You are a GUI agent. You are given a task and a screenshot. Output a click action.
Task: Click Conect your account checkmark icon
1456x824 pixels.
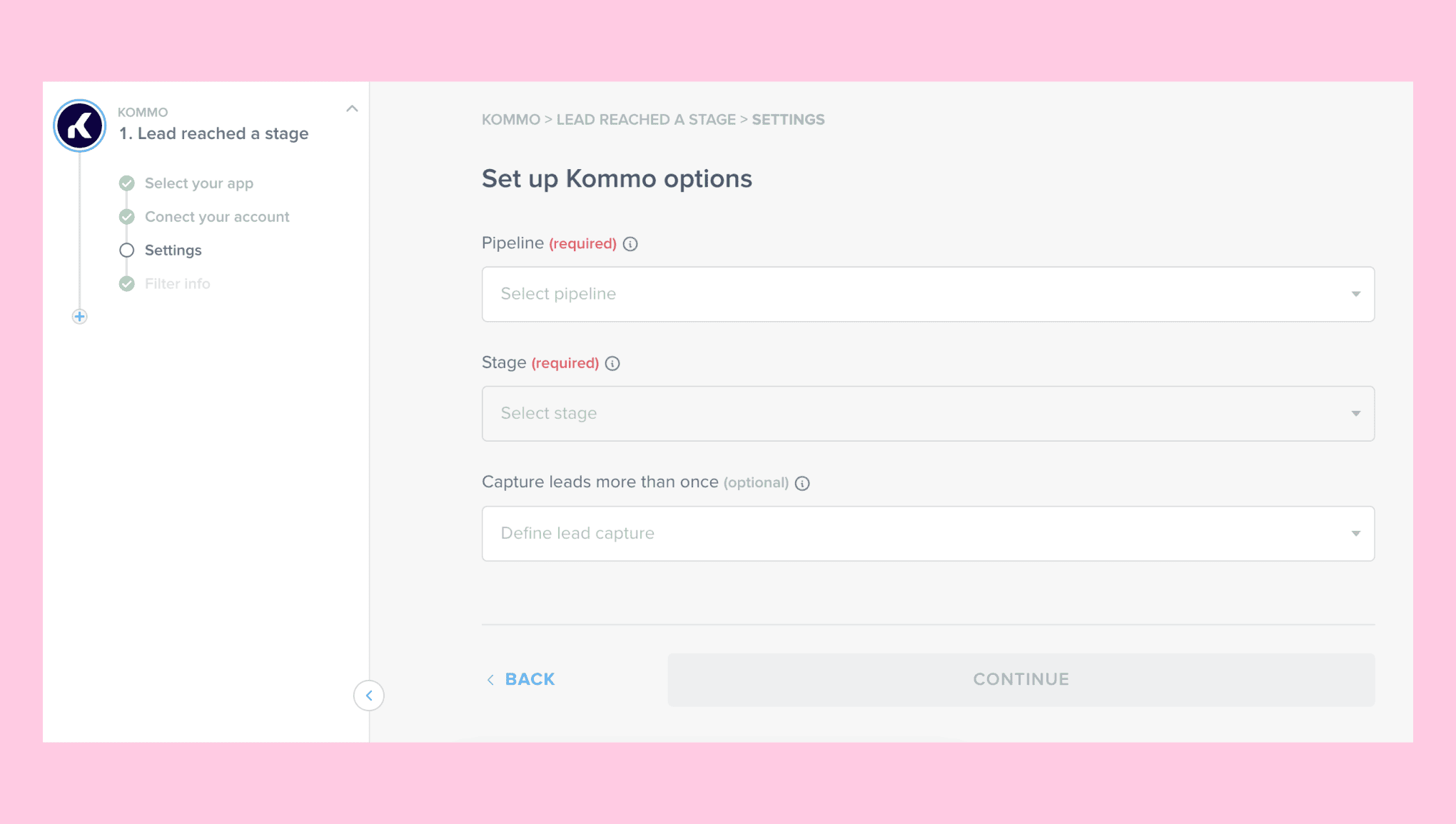click(x=127, y=217)
